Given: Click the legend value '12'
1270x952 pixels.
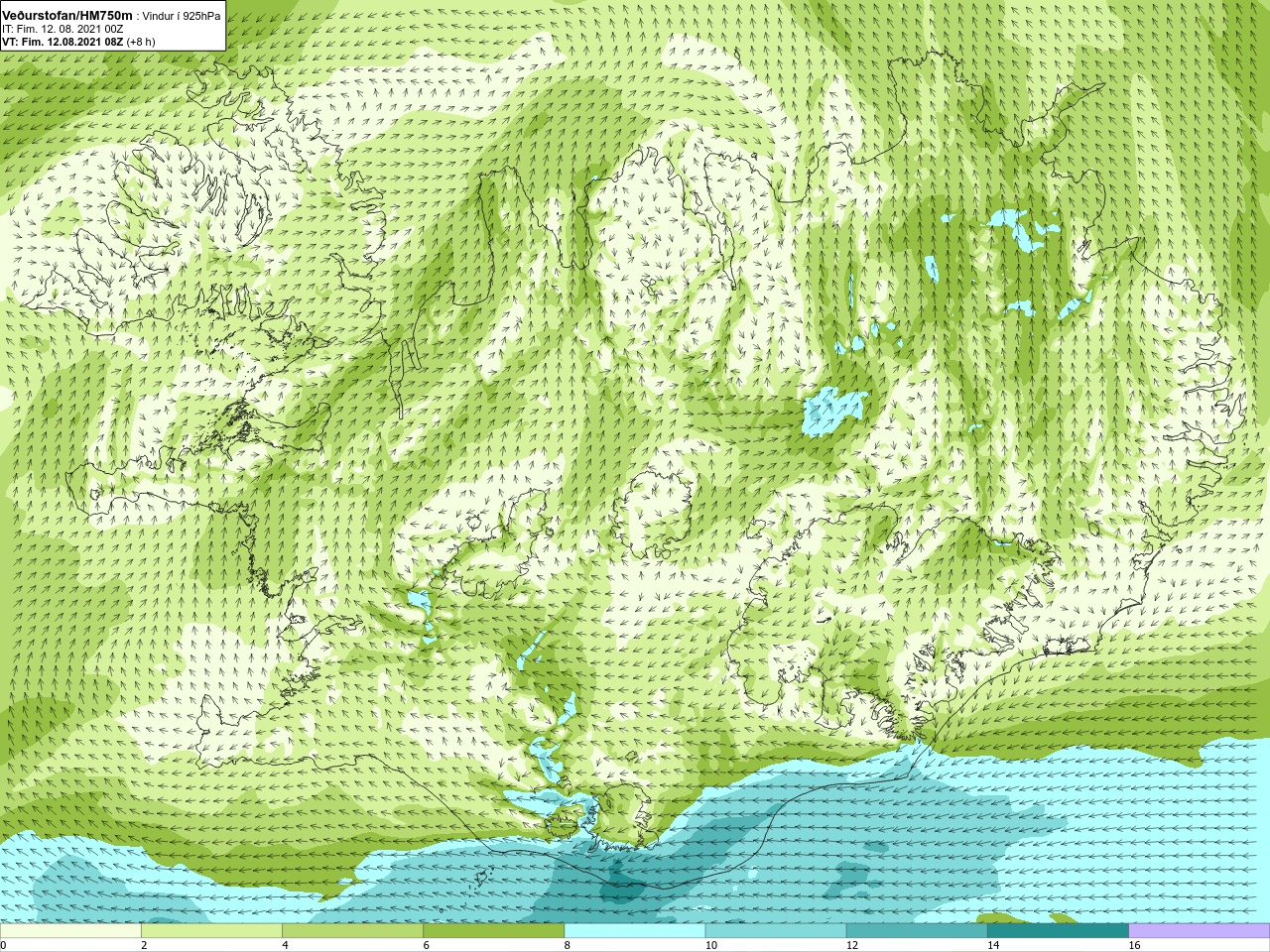Looking at the screenshot, I should 852,945.
